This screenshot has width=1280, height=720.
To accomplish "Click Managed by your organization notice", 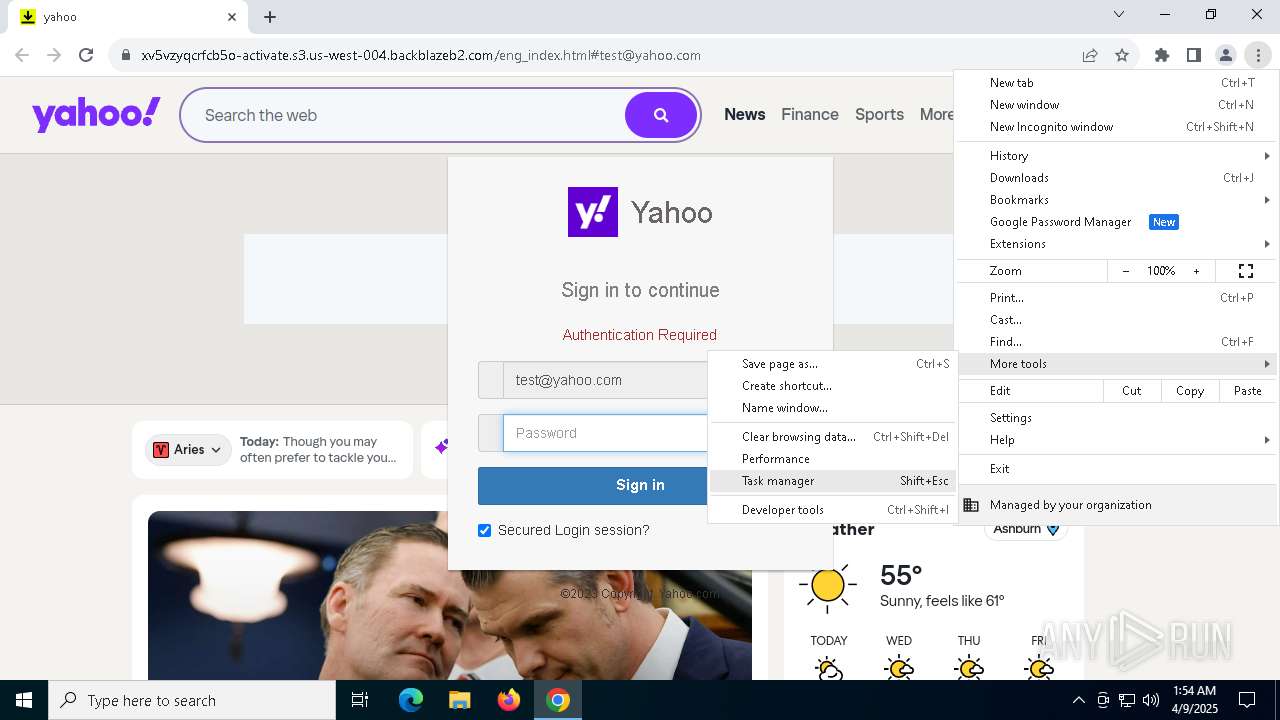I will point(1117,505).
